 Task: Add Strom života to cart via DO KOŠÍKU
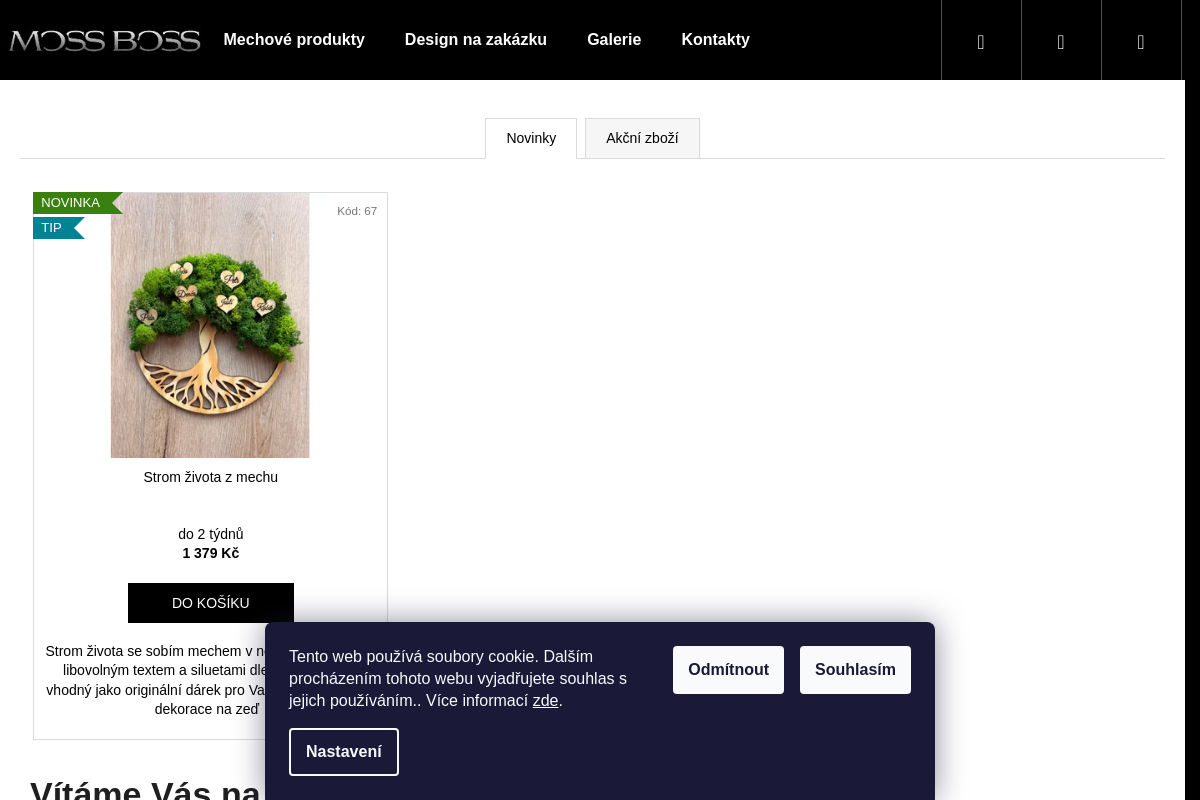pos(211,603)
